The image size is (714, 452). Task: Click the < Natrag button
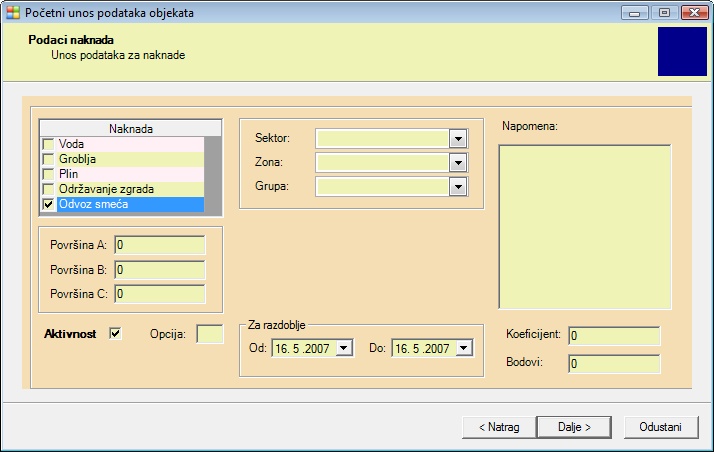[x=499, y=427]
